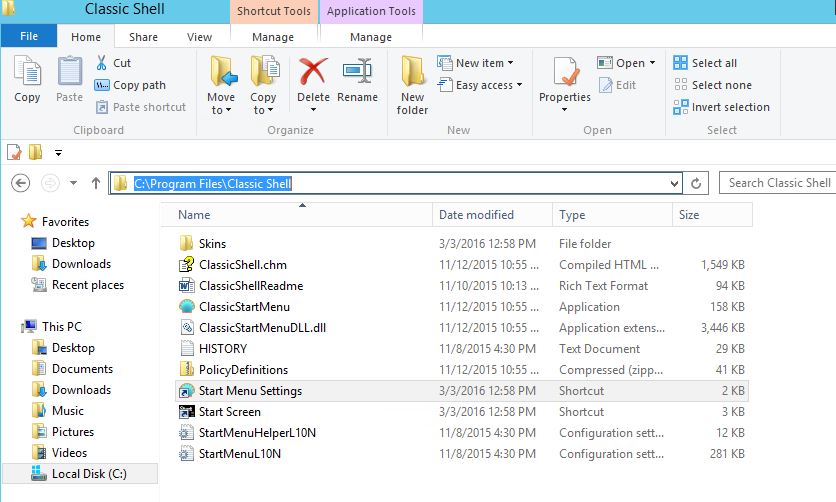Open the File menu tab
The height and width of the screenshot is (502, 836).
29,36
